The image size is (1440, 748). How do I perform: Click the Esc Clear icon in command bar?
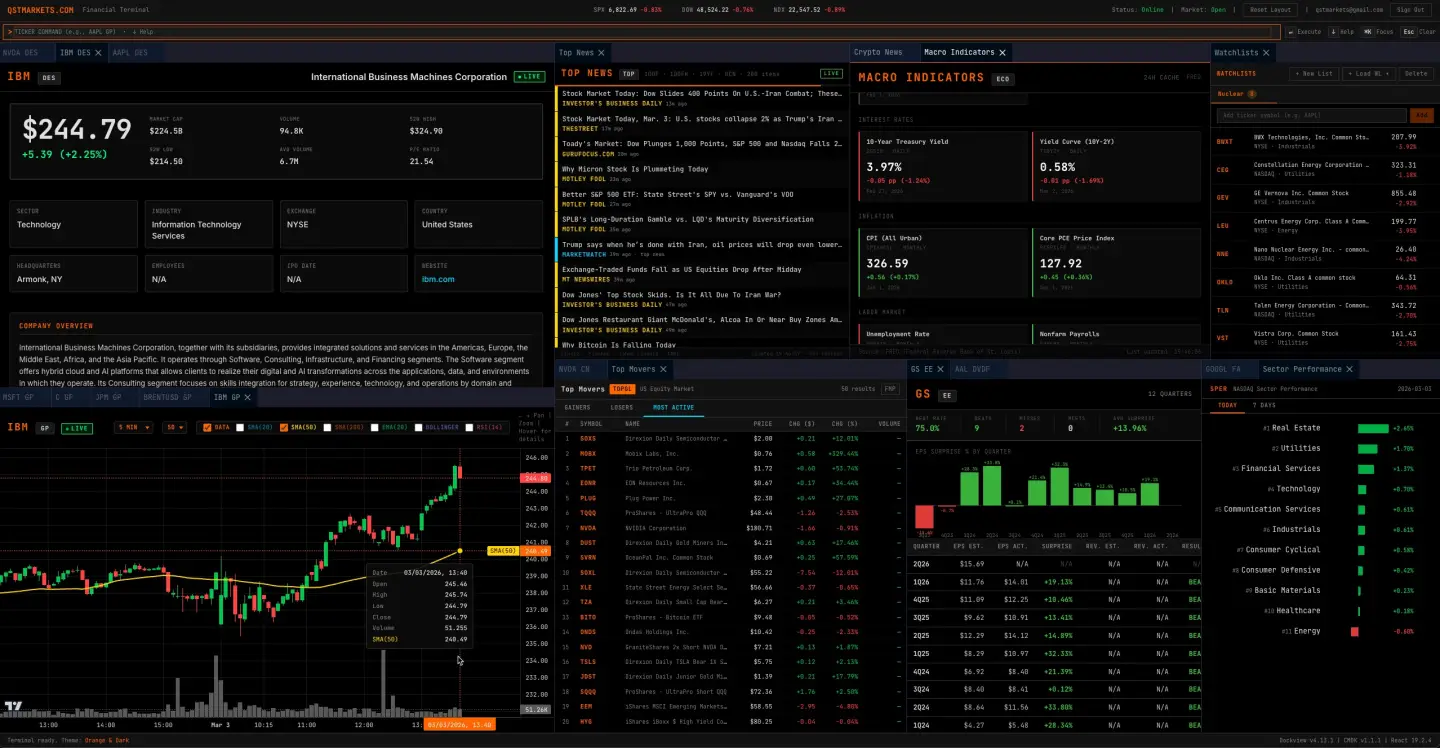pos(1409,32)
